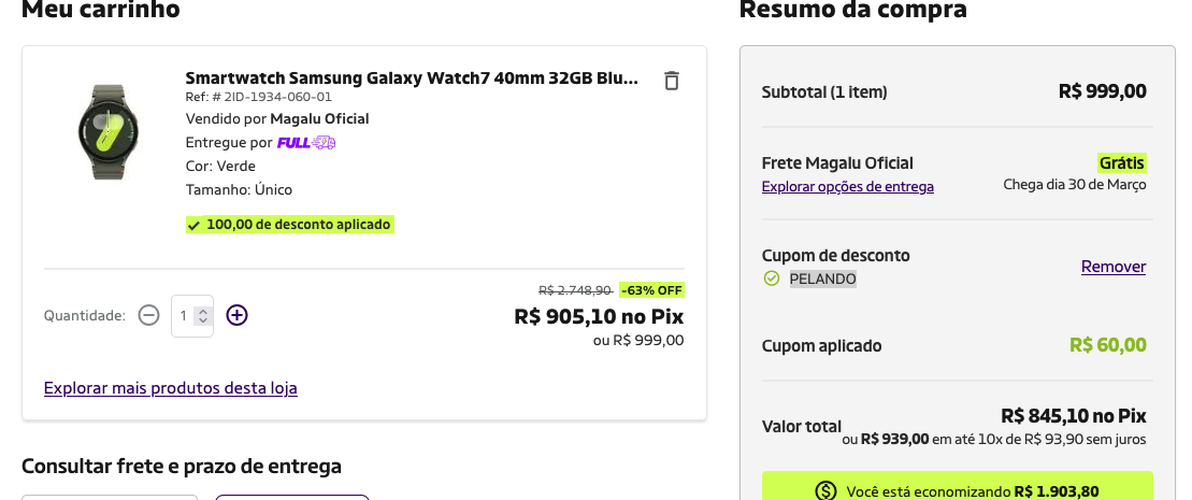Open the Smartwatch Samsung Galaxy Watch7 title
The width and height of the screenshot is (1192, 500).
(x=412, y=78)
